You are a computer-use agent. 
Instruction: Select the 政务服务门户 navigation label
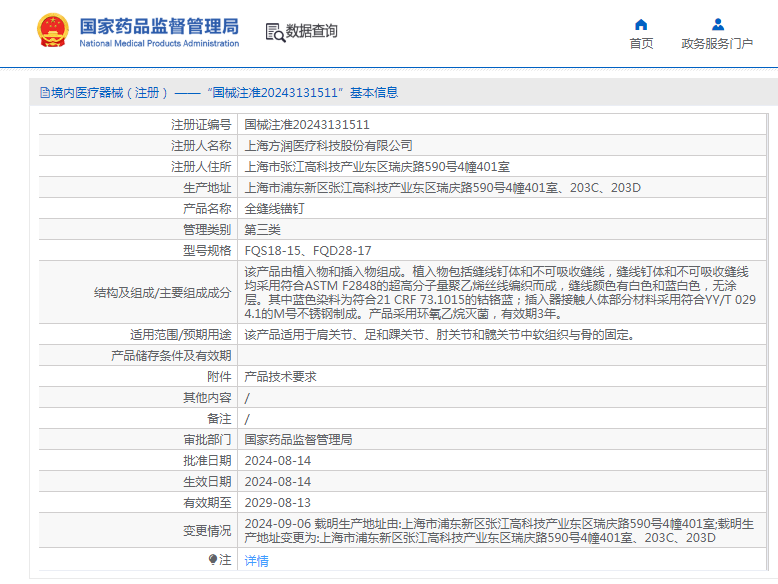coord(717,44)
